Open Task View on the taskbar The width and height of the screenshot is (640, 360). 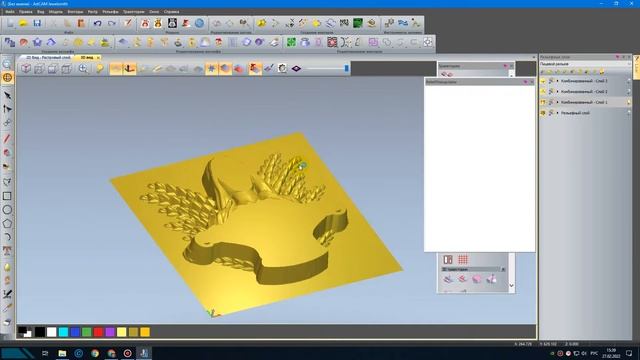45,353
